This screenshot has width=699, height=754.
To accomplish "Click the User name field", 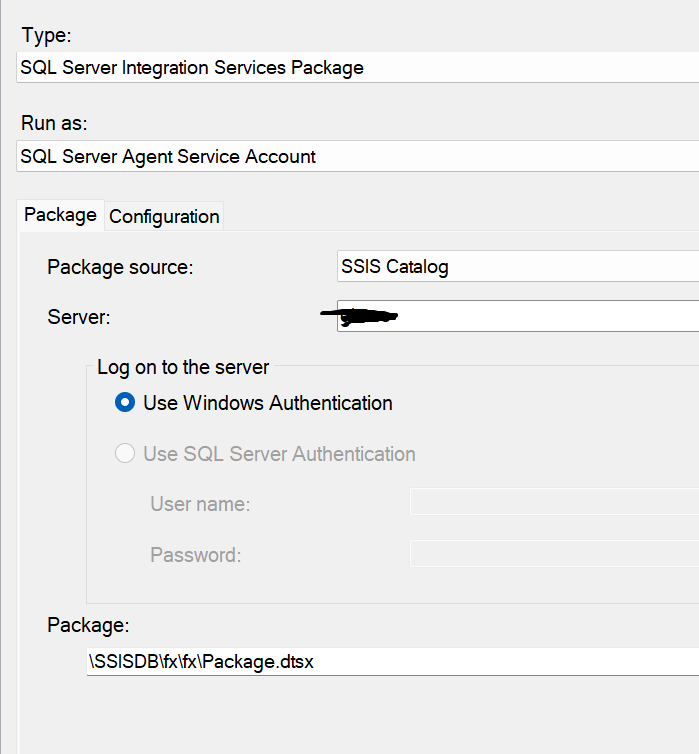I will 554,502.
